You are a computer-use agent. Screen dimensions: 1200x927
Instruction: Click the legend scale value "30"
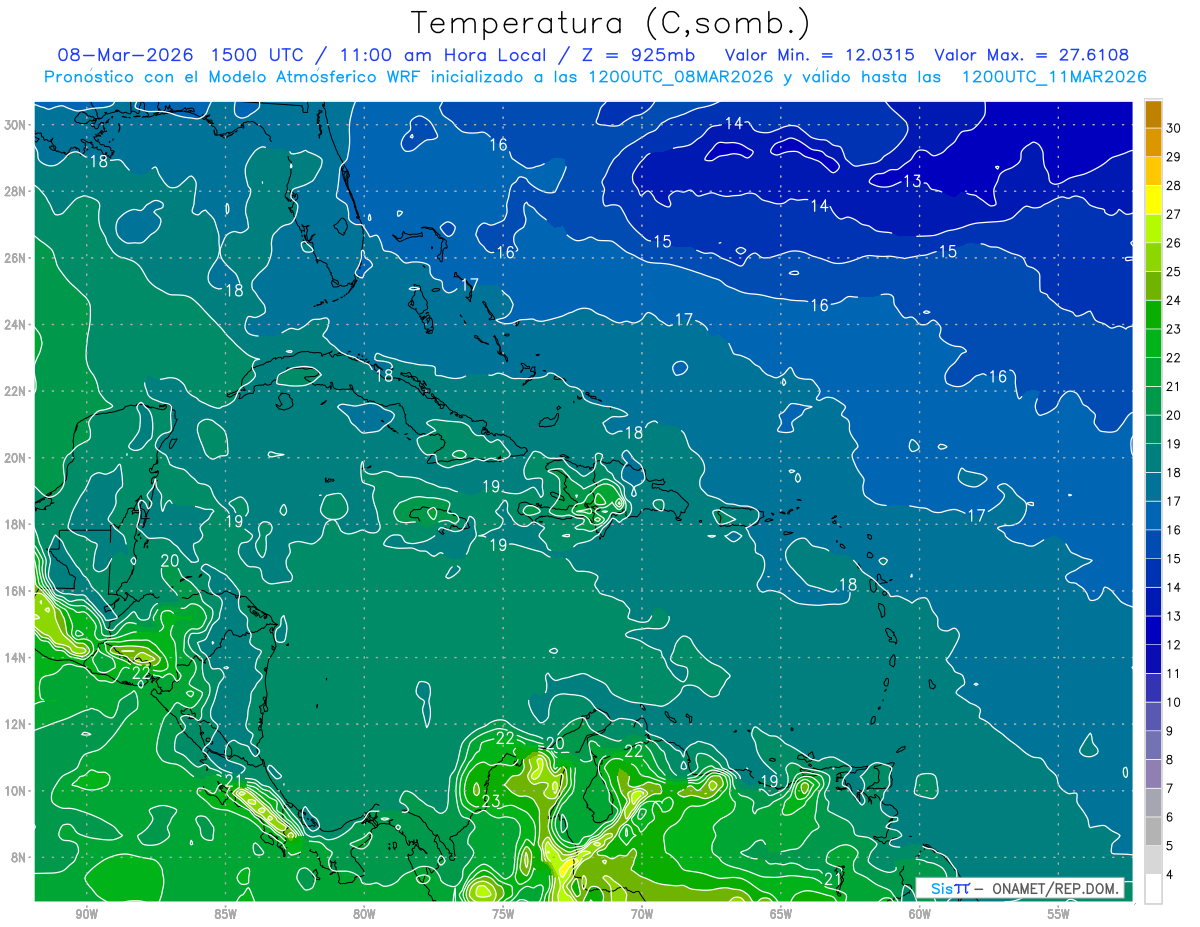(x=1174, y=128)
